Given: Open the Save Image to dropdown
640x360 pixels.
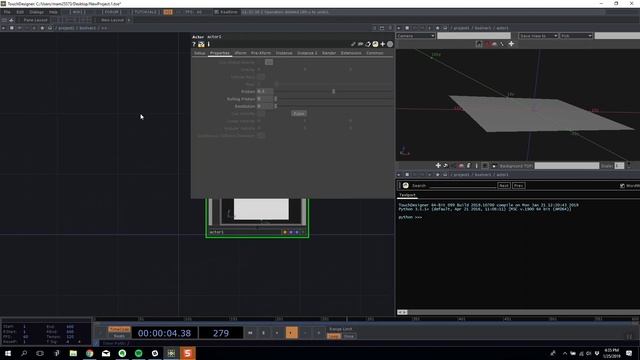Looking at the screenshot, I should [538, 36].
